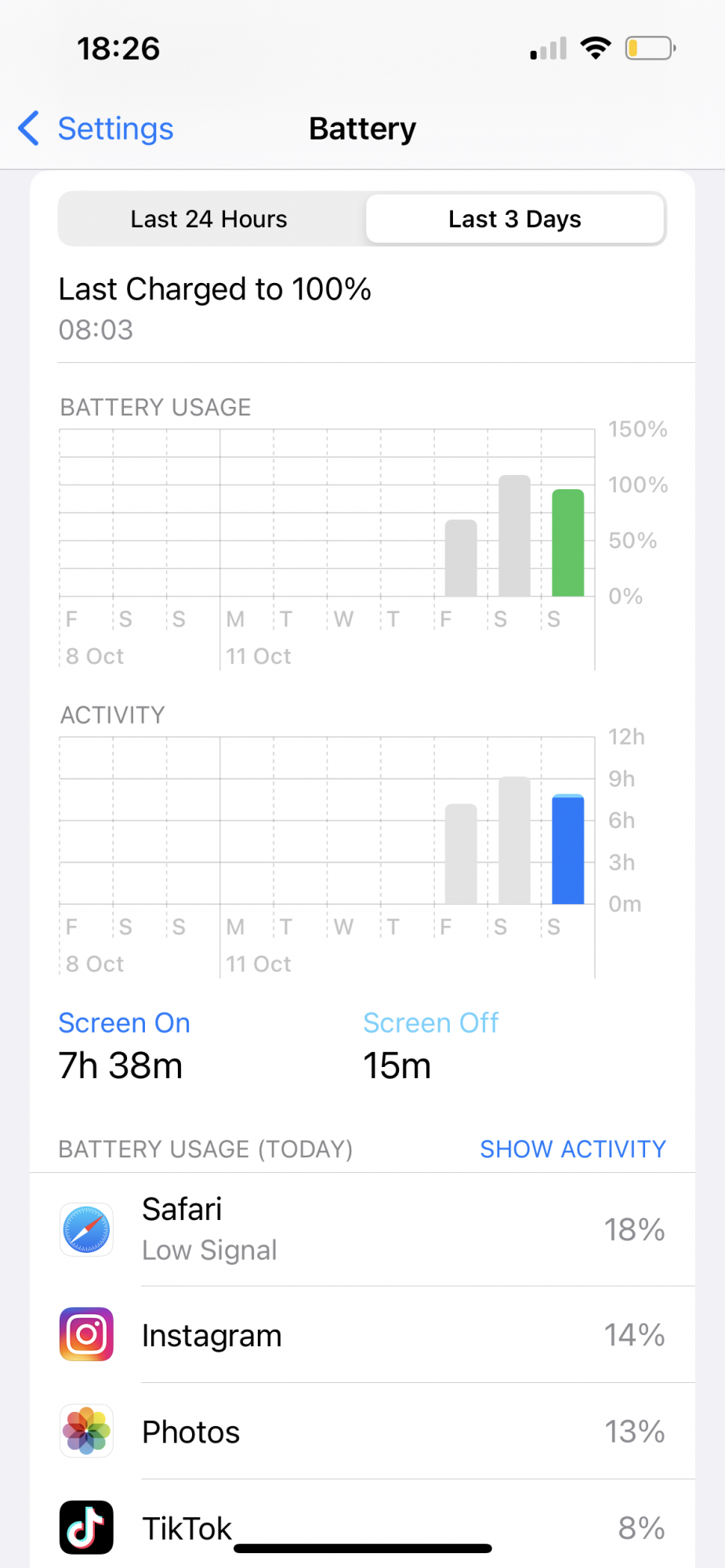Tap the Wi-Fi status icon
This screenshot has width=725, height=1568.
[596, 49]
